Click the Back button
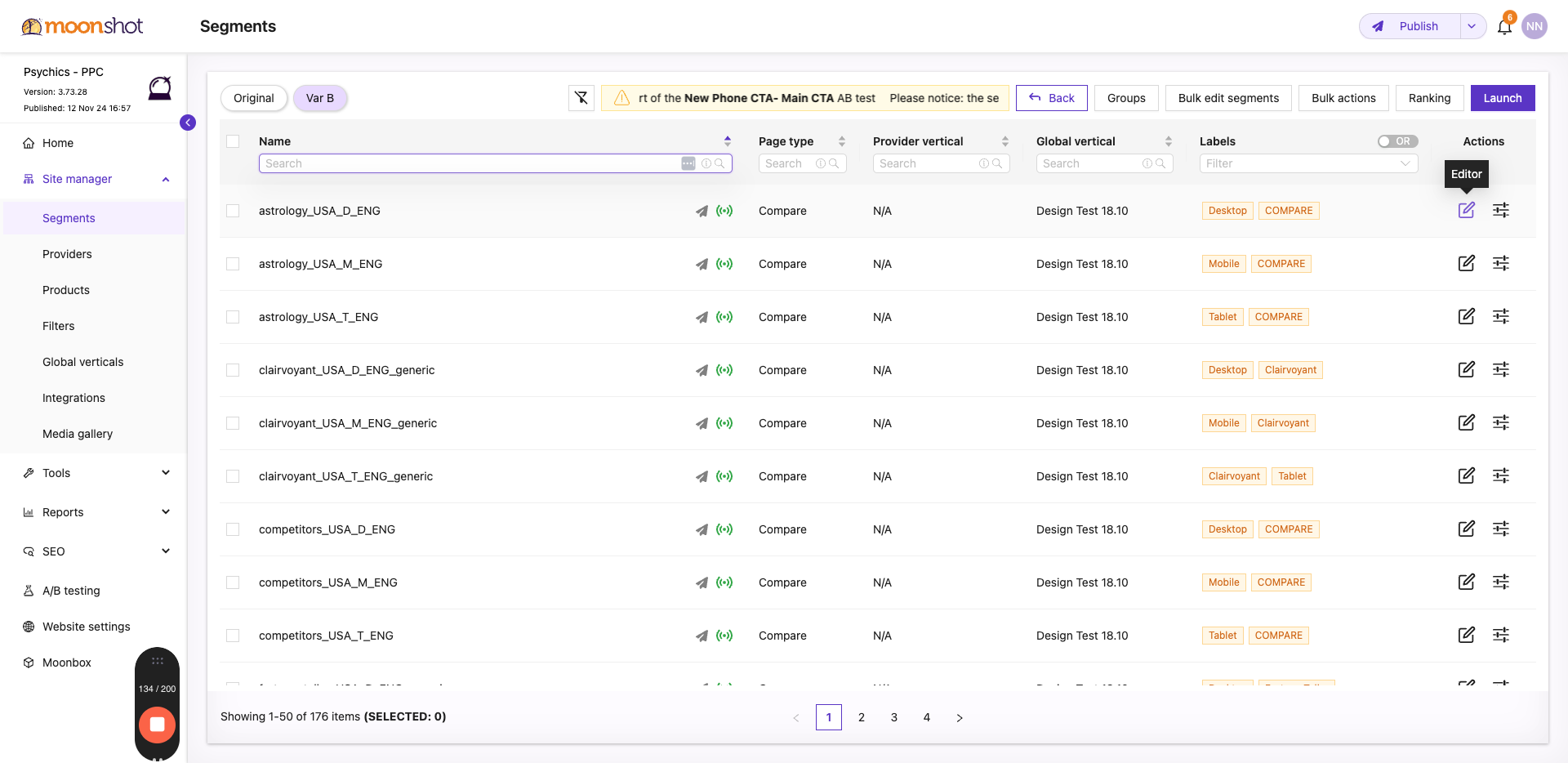 [x=1052, y=98]
